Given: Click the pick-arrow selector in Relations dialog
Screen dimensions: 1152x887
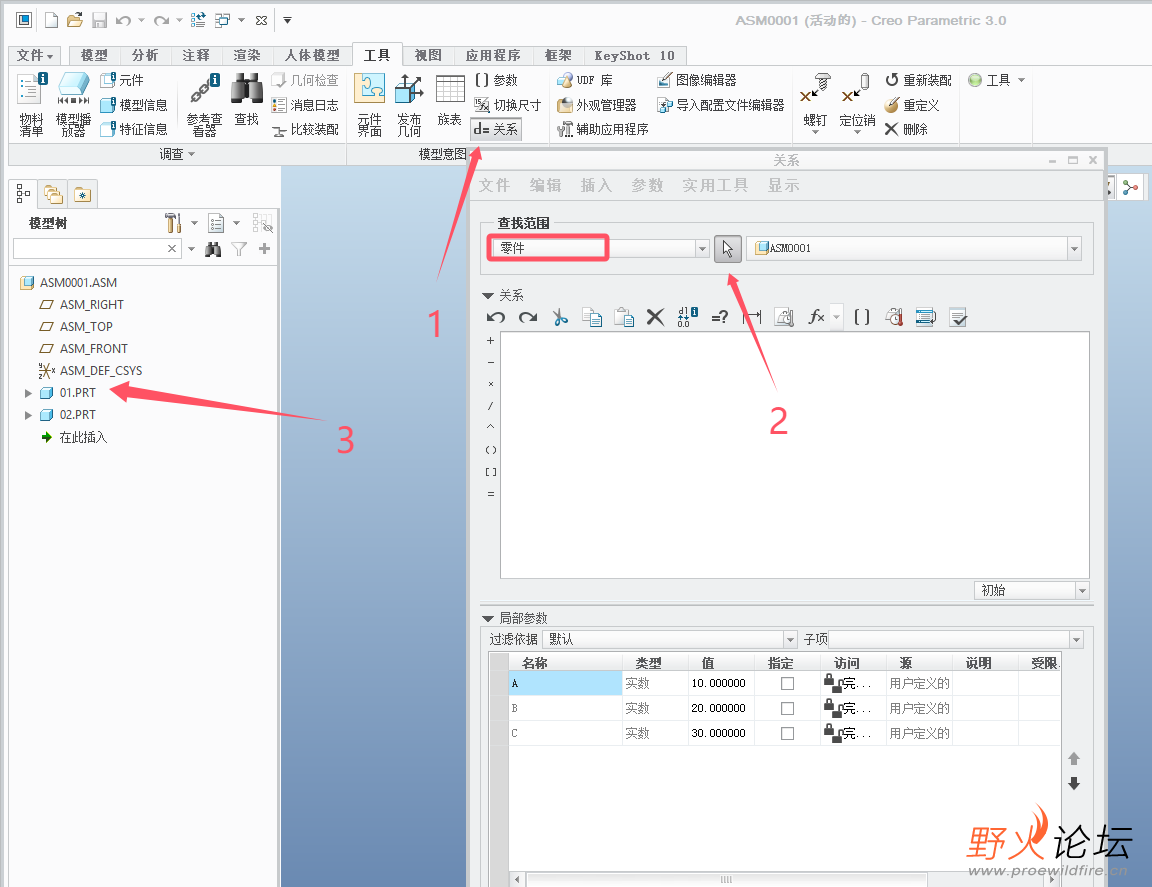Looking at the screenshot, I should tap(727, 249).
